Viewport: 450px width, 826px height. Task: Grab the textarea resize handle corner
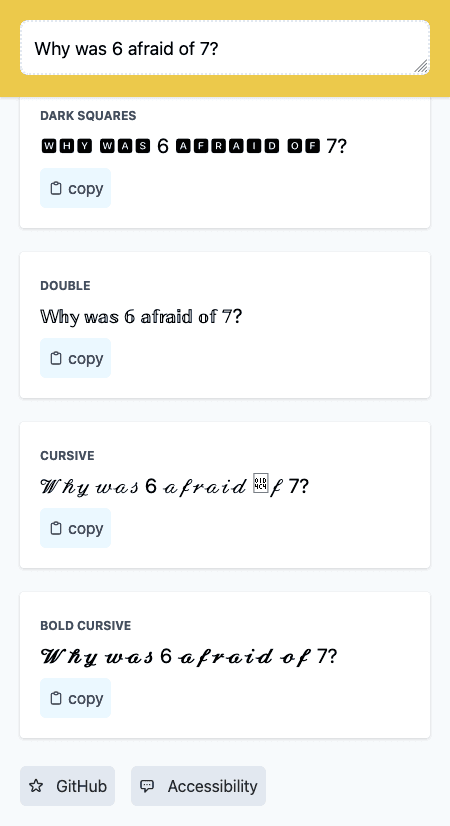point(421,66)
